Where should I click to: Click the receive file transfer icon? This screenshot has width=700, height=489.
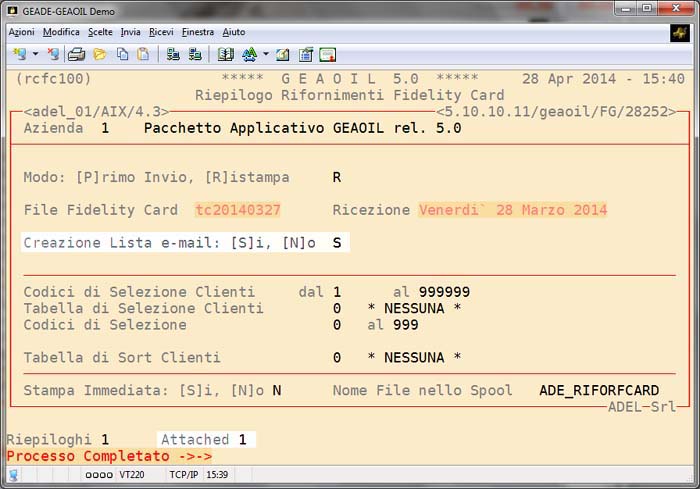(195, 54)
